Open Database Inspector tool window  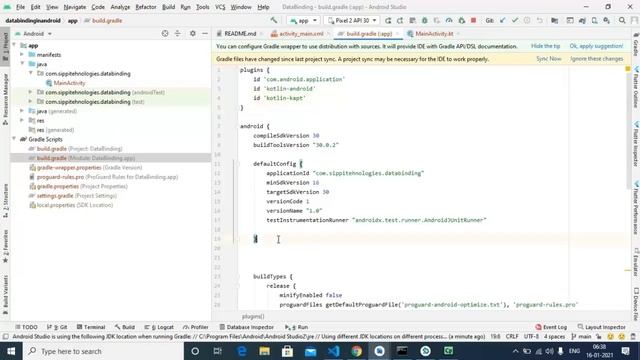[x=246, y=327]
